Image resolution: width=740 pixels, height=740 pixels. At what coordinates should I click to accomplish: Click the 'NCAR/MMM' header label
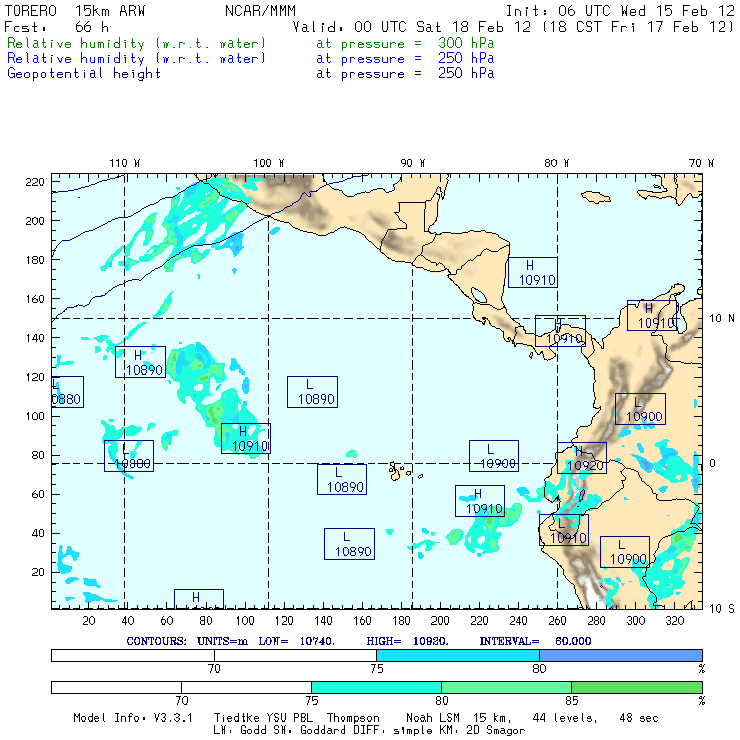coord(260,11)
